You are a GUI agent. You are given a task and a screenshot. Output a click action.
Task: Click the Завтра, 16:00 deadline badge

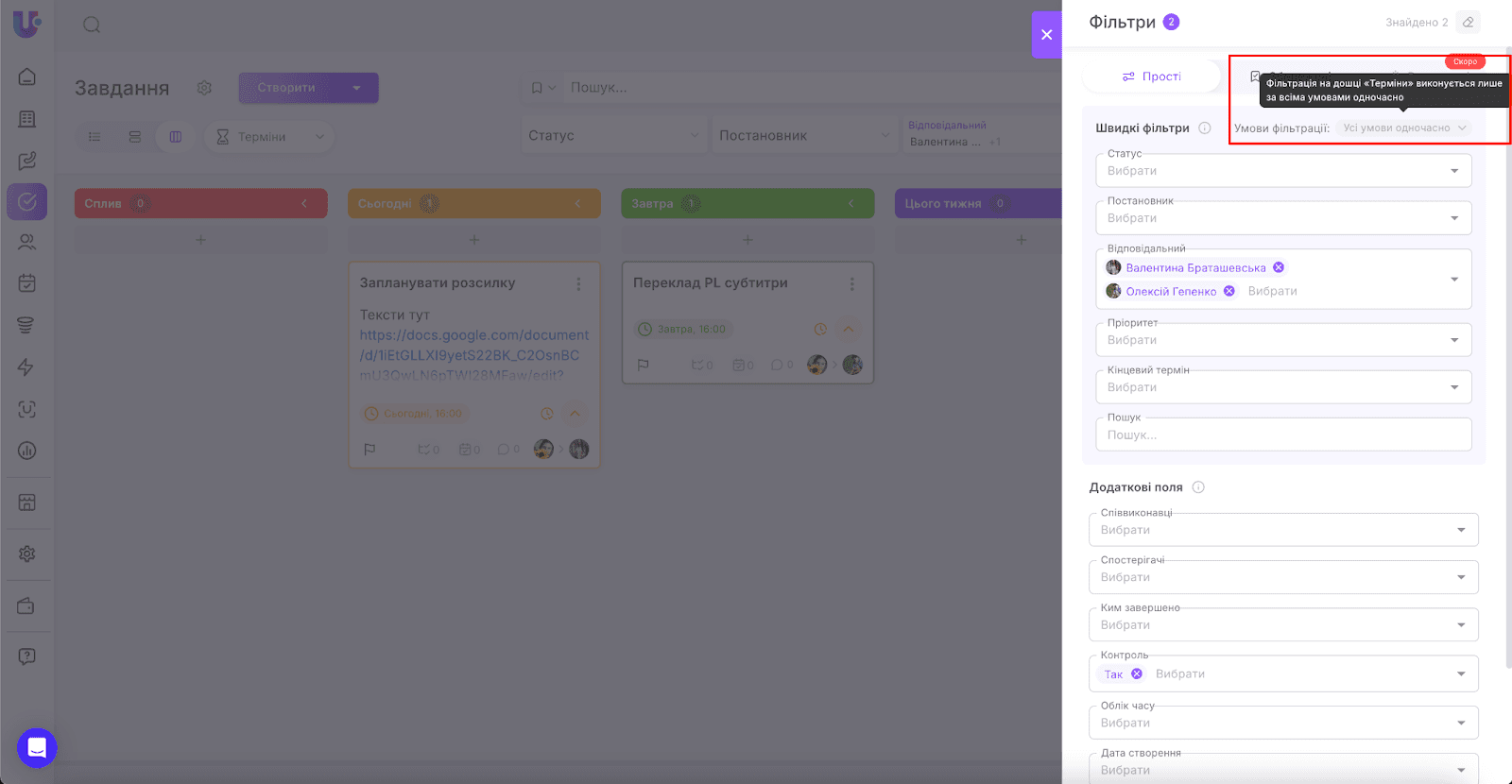(684, 329)
